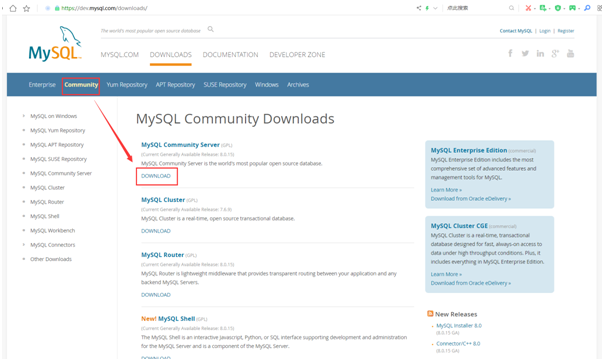The image size is (604, 361).
Task: Open the green gamepad extension icon
Action: point(572,8)
